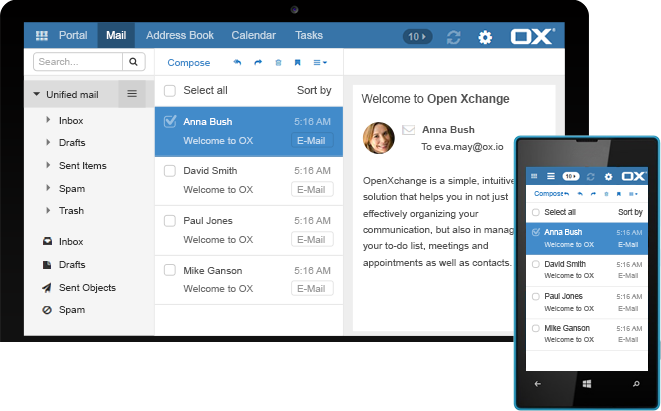Click inside the Search input field

tap(78, 62)
